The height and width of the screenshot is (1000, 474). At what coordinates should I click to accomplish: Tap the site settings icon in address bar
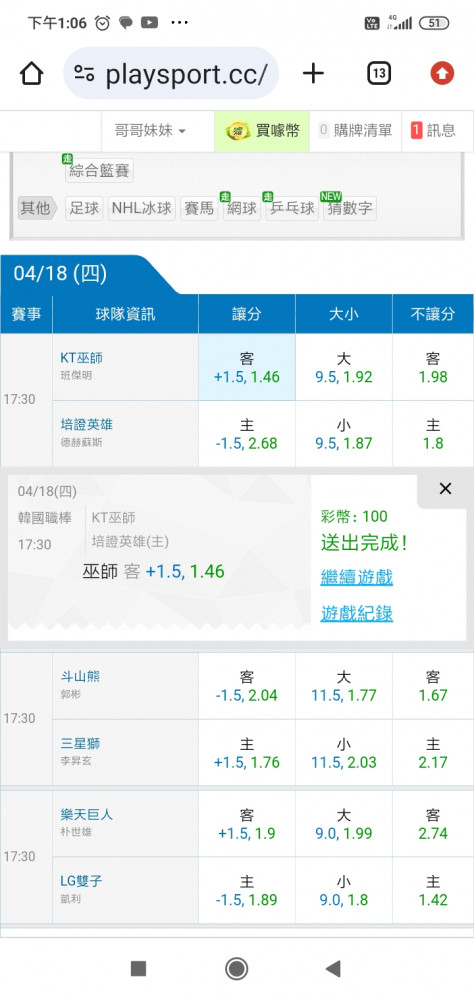(84, 74)
